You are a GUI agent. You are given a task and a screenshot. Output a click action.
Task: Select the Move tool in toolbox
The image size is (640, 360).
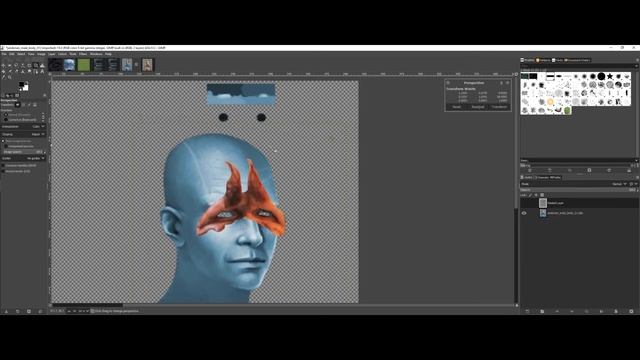tap(3, 65)
